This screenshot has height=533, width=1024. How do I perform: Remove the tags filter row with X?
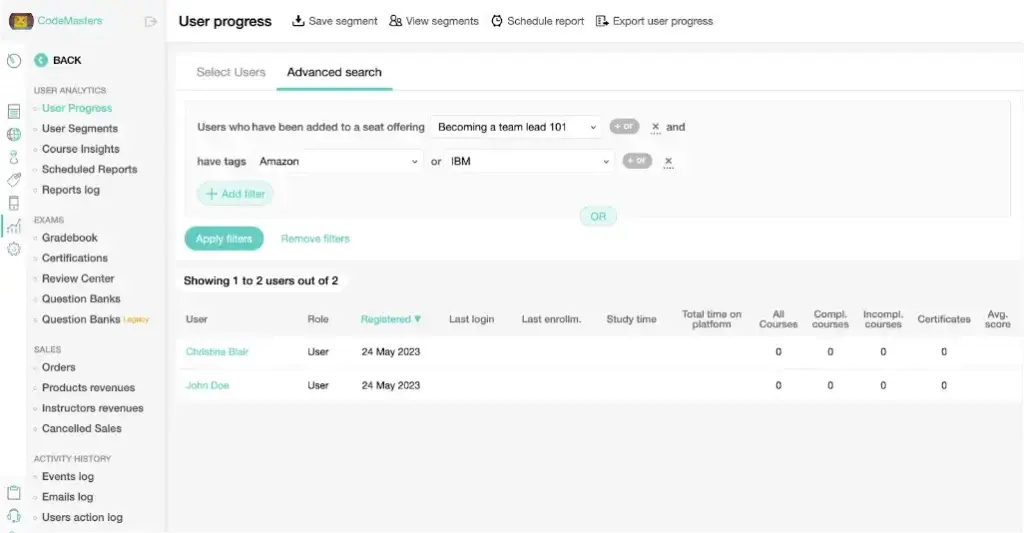click(x=668, y=161)
